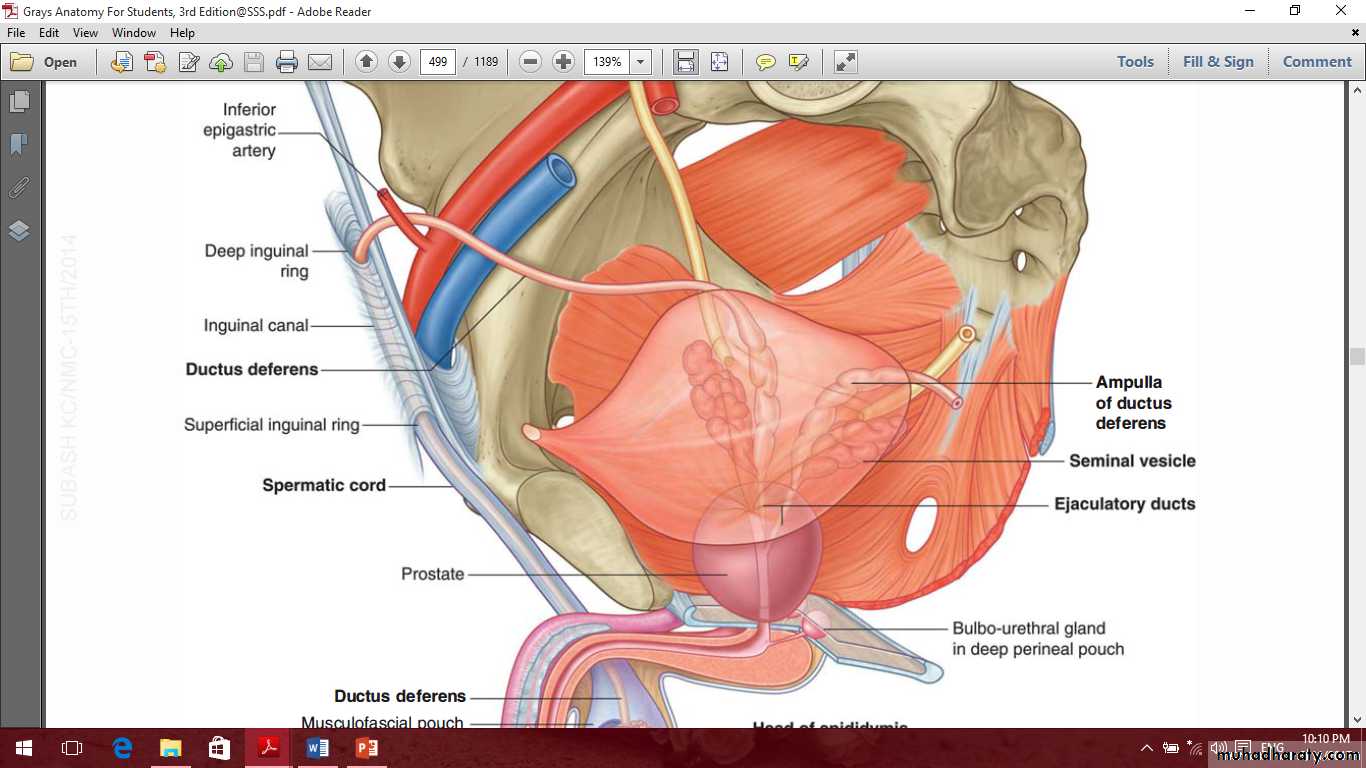Open the View menu
This screenshot has width=1366, height=768.
(x=85, y=33)
